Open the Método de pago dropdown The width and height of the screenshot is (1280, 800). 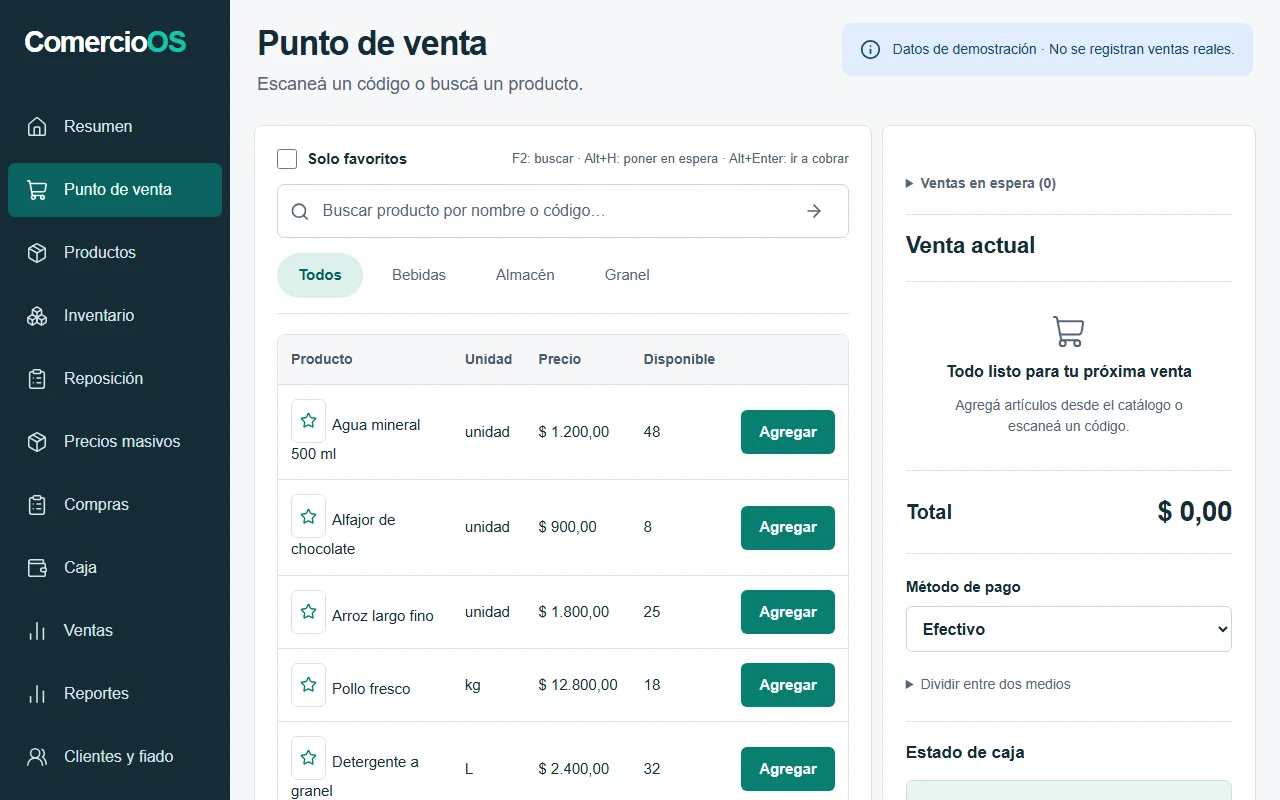point(1068,629)
